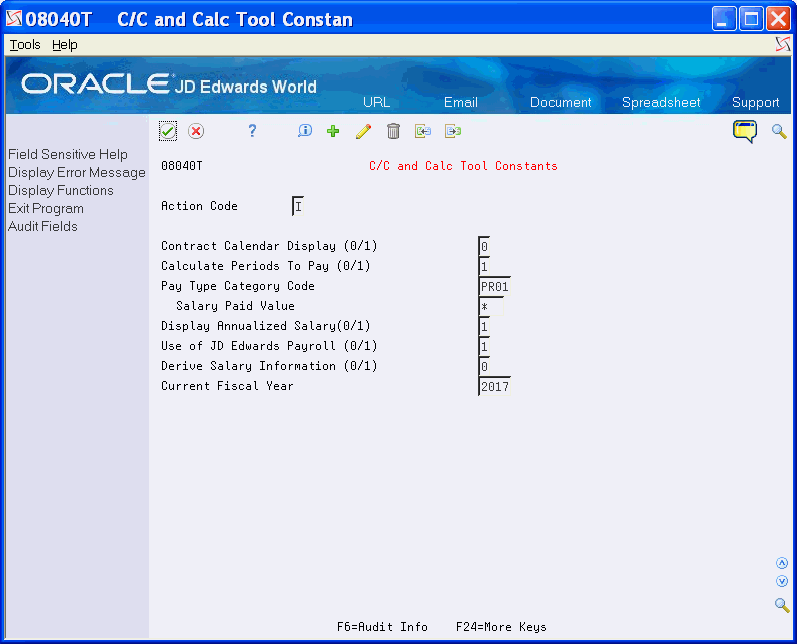Click the Email banner link
The image size is (797, 644).
(461, 102)
